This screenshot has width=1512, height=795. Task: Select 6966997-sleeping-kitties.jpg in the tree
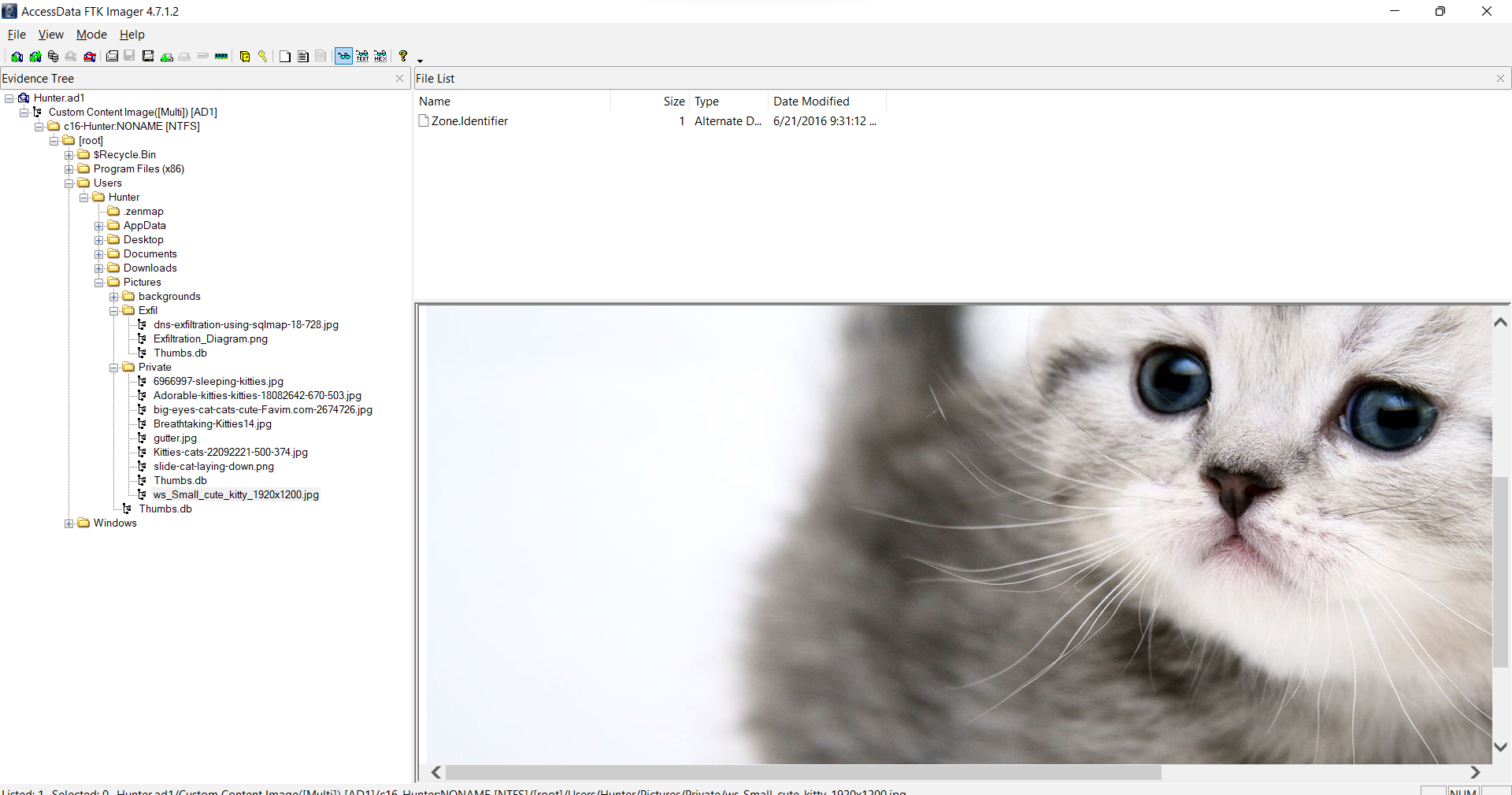(x=218, y=382)
